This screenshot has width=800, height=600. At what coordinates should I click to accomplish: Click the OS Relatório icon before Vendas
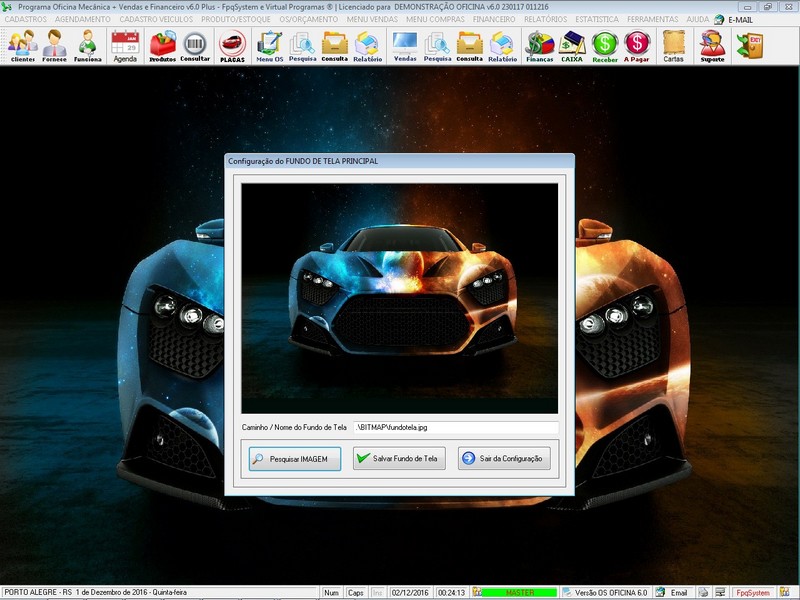[367, 46]
